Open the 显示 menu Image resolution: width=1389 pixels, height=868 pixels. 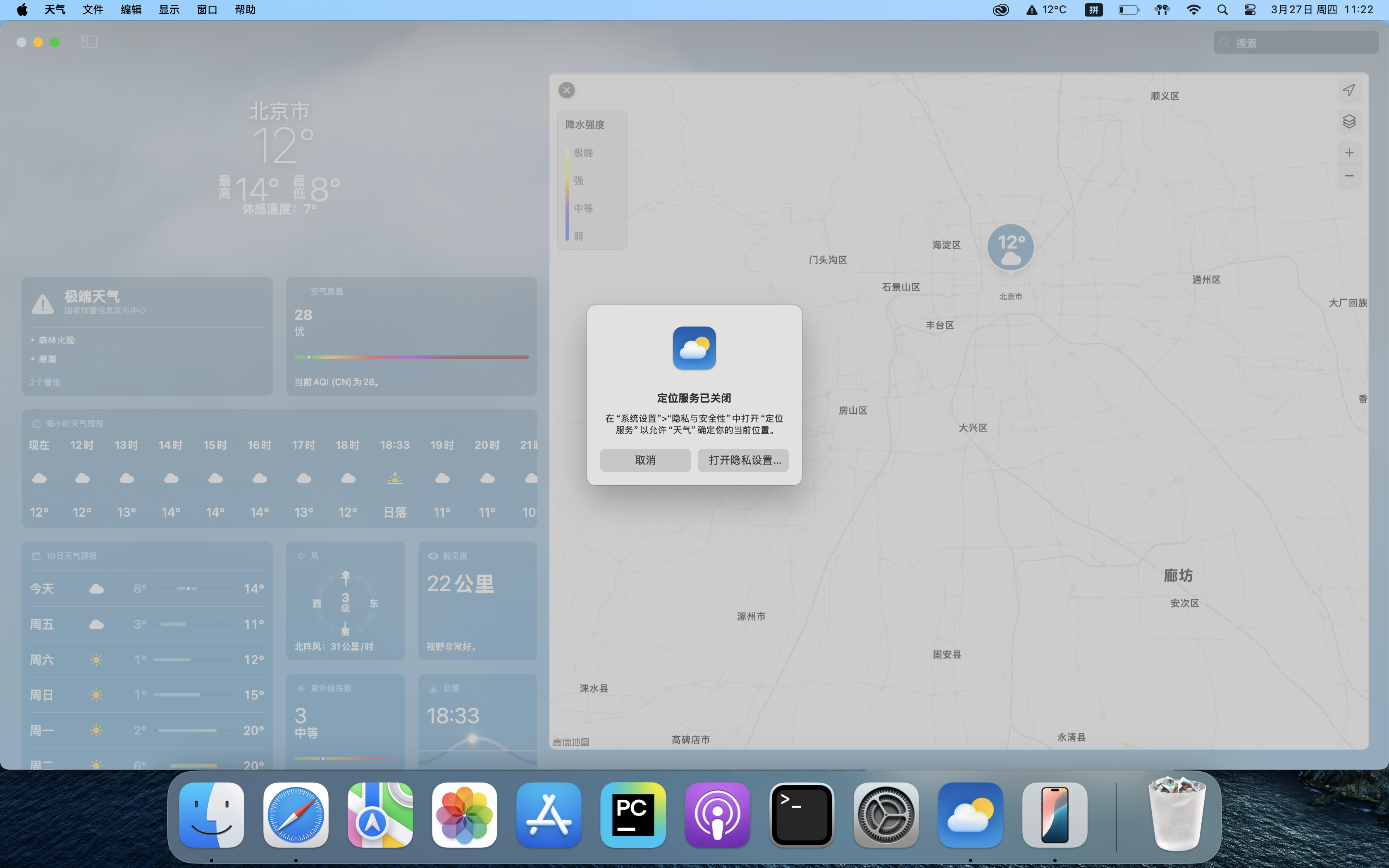[169, 10]
